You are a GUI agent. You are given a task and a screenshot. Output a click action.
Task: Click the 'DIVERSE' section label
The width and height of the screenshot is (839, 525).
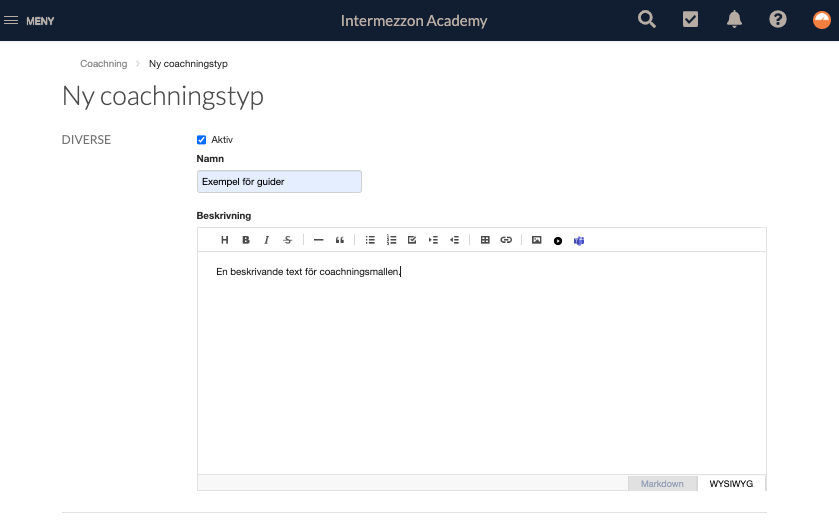(x=86, y=140)
